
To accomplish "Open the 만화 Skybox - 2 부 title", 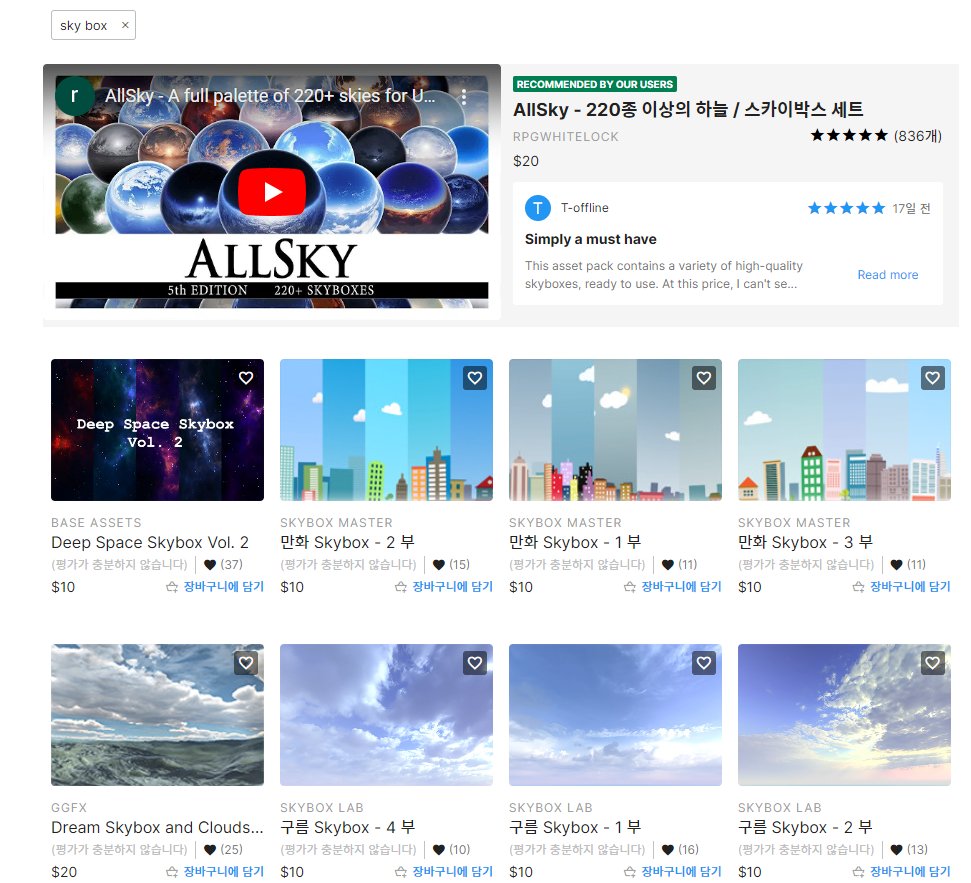I will coord(347,542).
